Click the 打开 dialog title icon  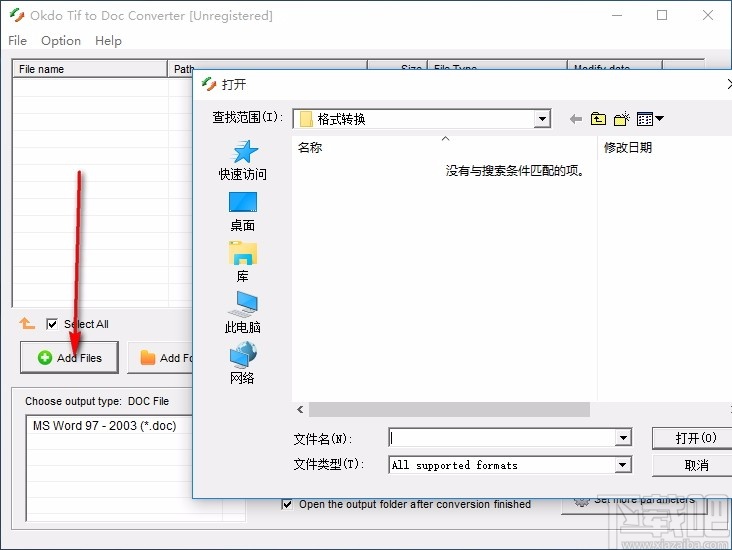click(x=209, y=85)
